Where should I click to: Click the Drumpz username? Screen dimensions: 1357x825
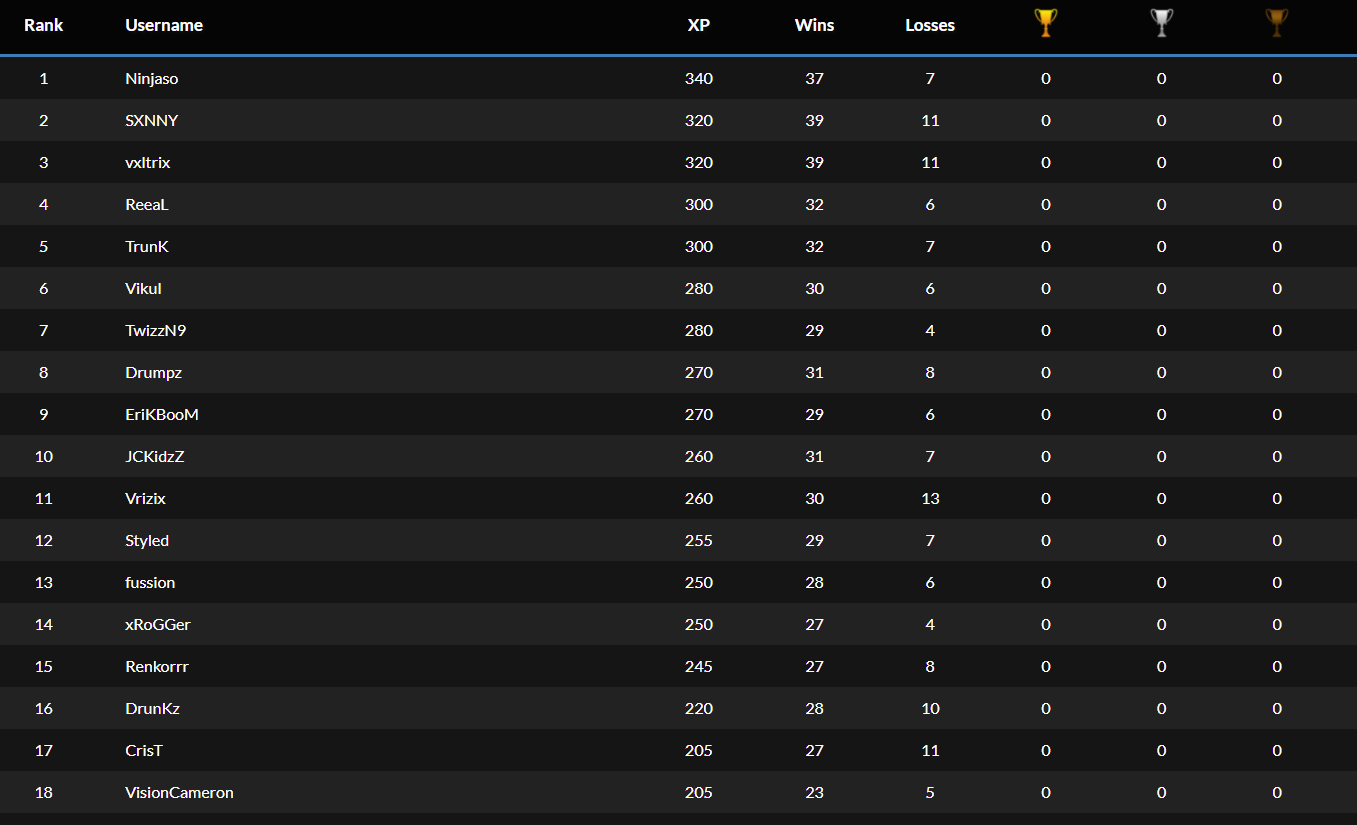point(154,372)
